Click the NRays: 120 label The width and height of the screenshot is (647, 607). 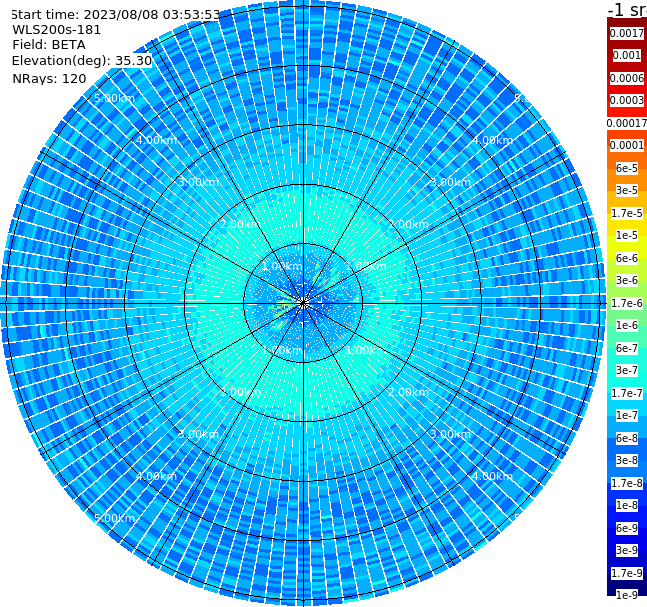(x=49, y=78)
